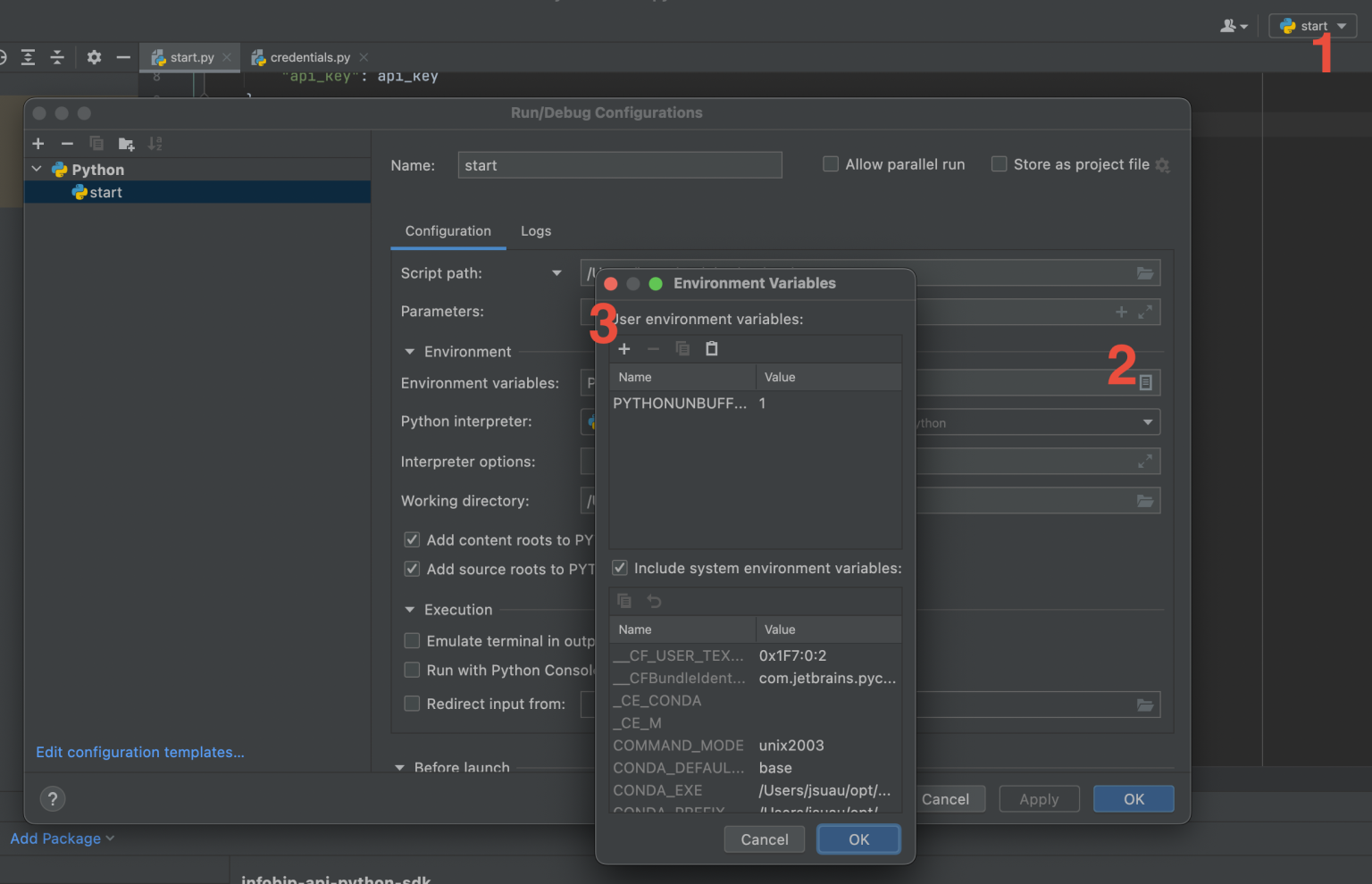This screenshot has height=884, width=1372.
Task: Create a new configuration folder
Action: (x=126, y=143)
